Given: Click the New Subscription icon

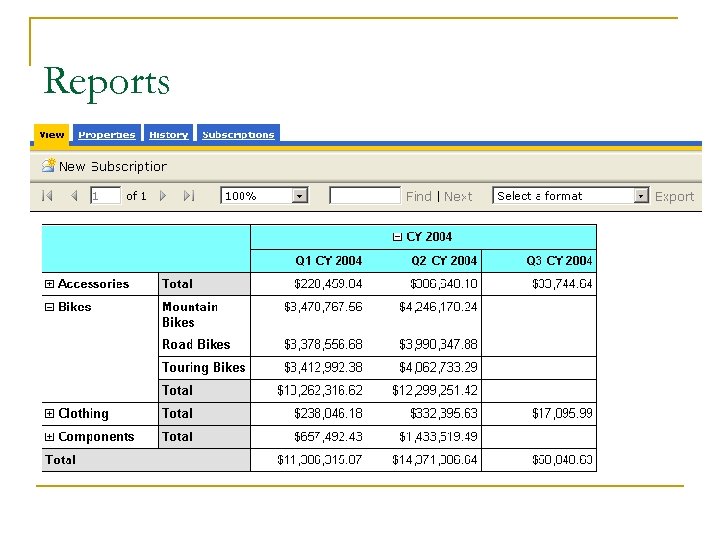Looking at the screenshot, I should point(49,165).
